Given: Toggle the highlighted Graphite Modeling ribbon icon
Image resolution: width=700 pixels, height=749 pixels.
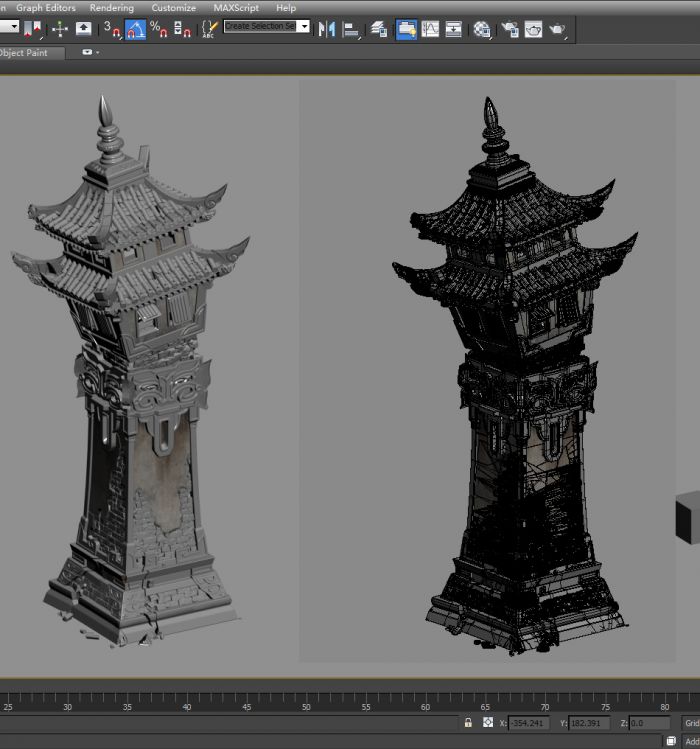Looking at the screenshot, I should click(x=406, y=29).
